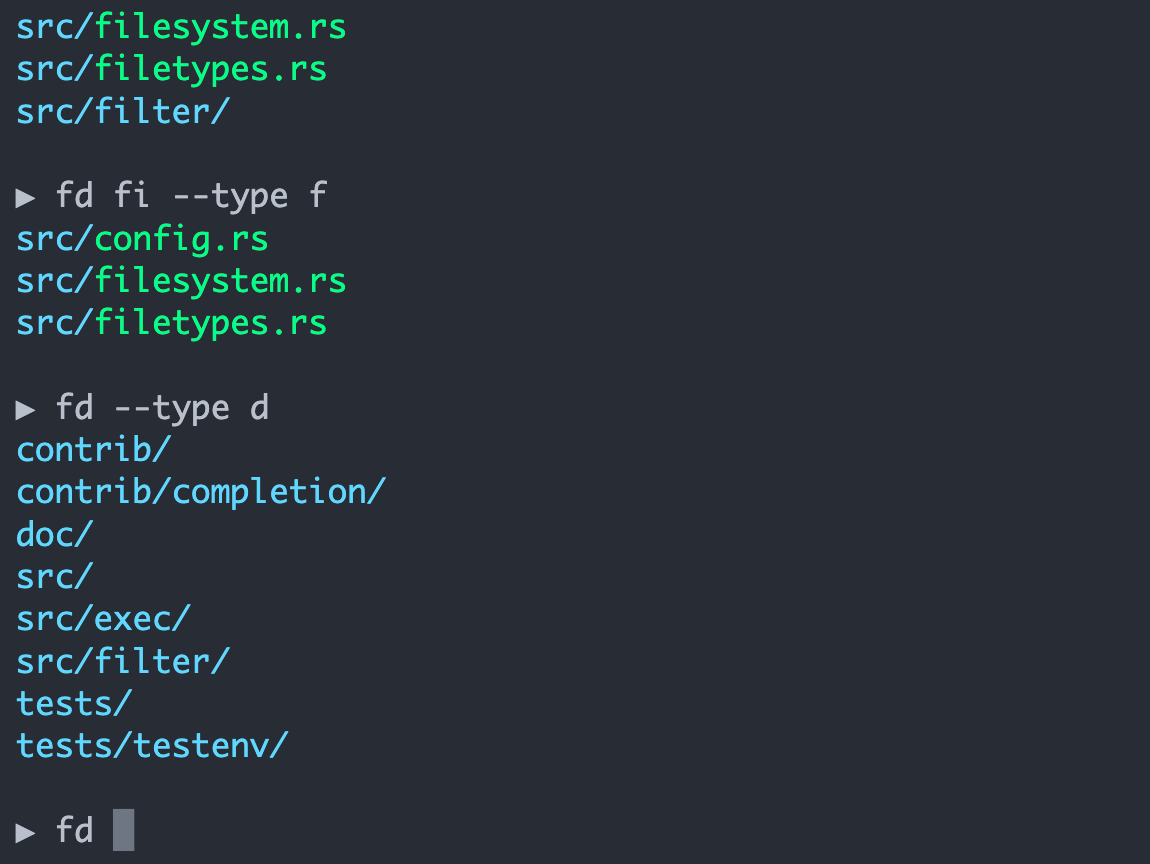Click the contrib/completion/ directory path

[x=201, y=492]
